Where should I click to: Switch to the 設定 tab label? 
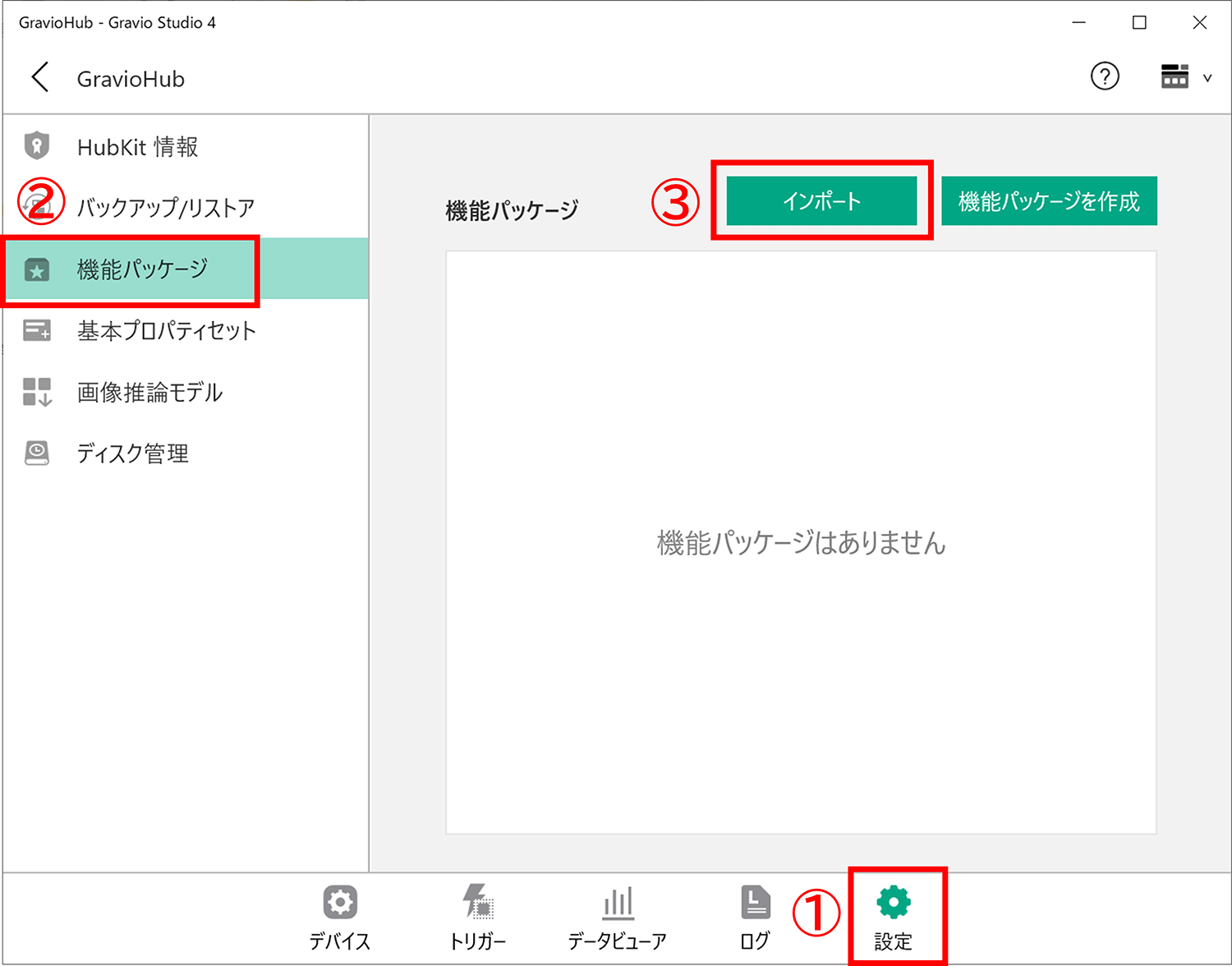(894, 941)
